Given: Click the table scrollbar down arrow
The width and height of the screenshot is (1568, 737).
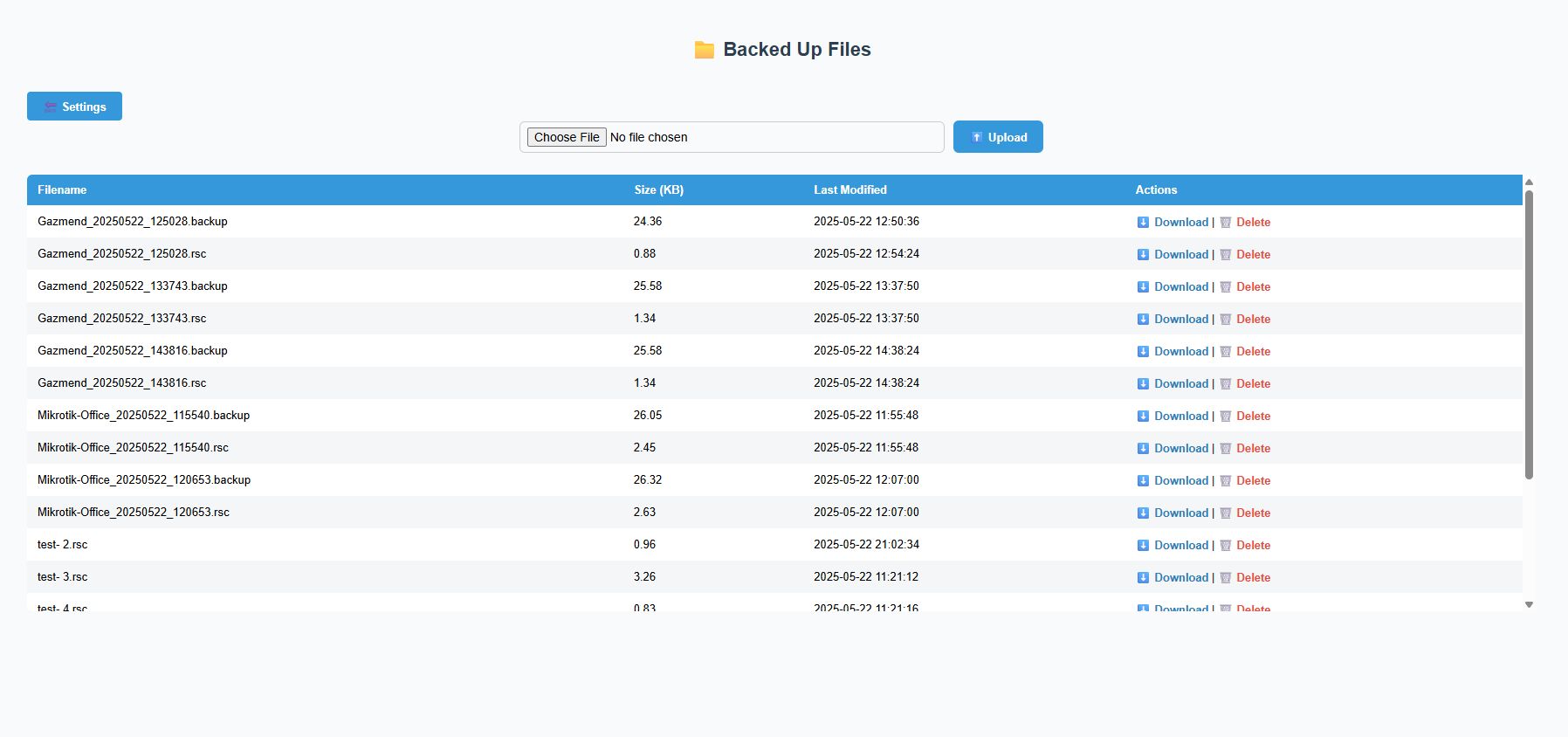Looking at the screenshot, I should 1529,604.
